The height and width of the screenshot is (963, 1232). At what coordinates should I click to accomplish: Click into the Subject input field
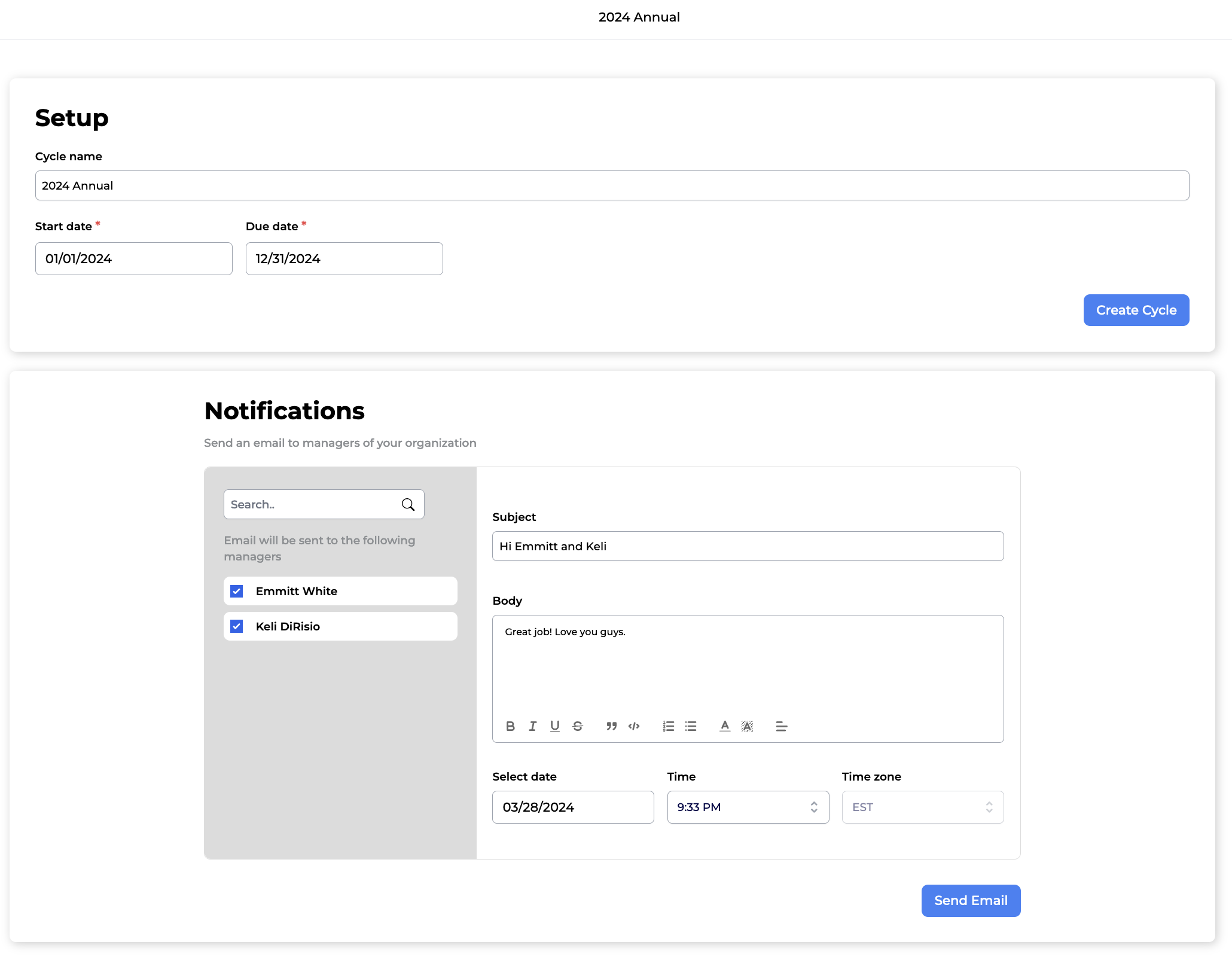pos(748,546)
